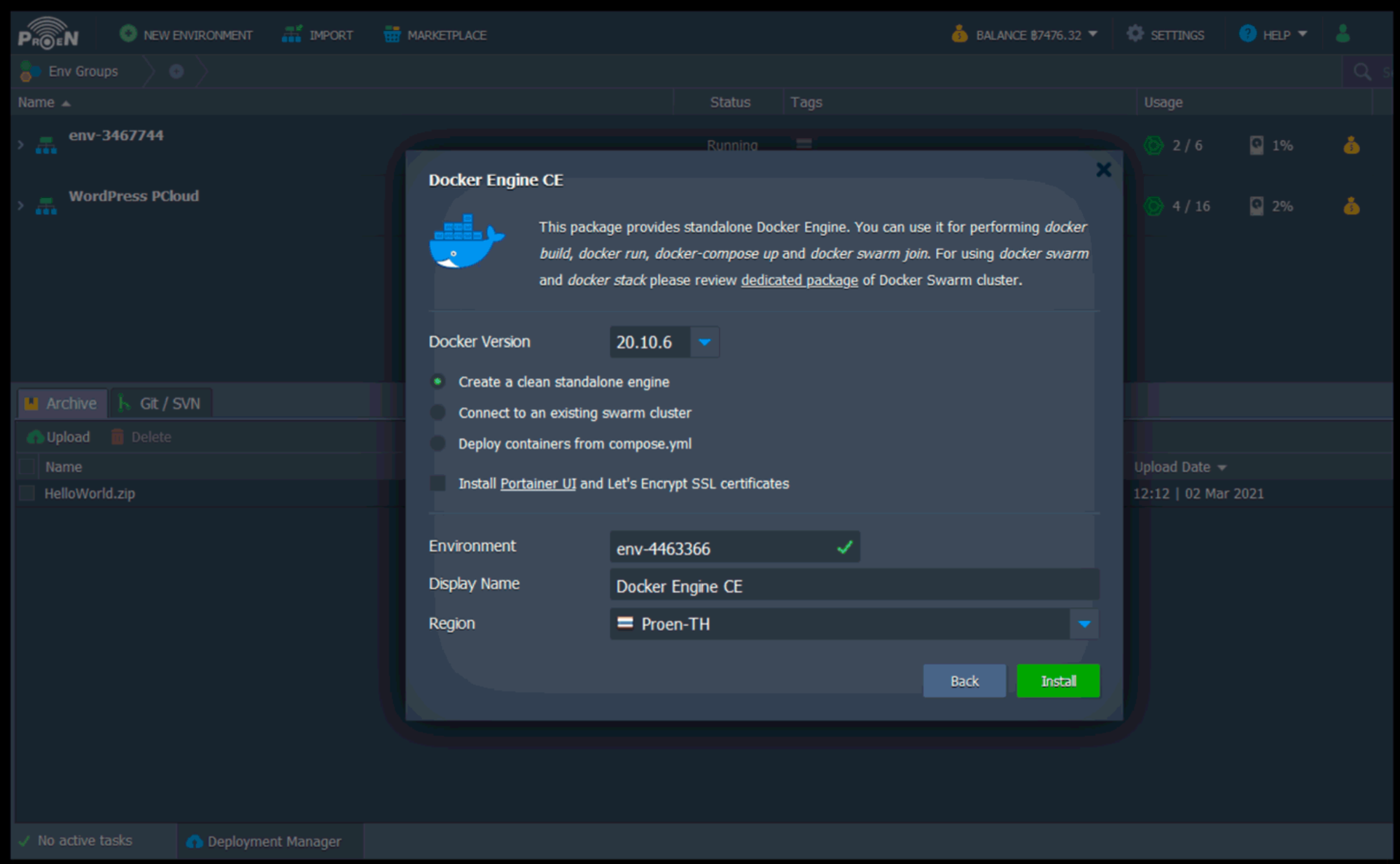The width and height of the screenshot is (1400, 864).
Task: Click the search magnifier icon
Action: point(1361,71)
